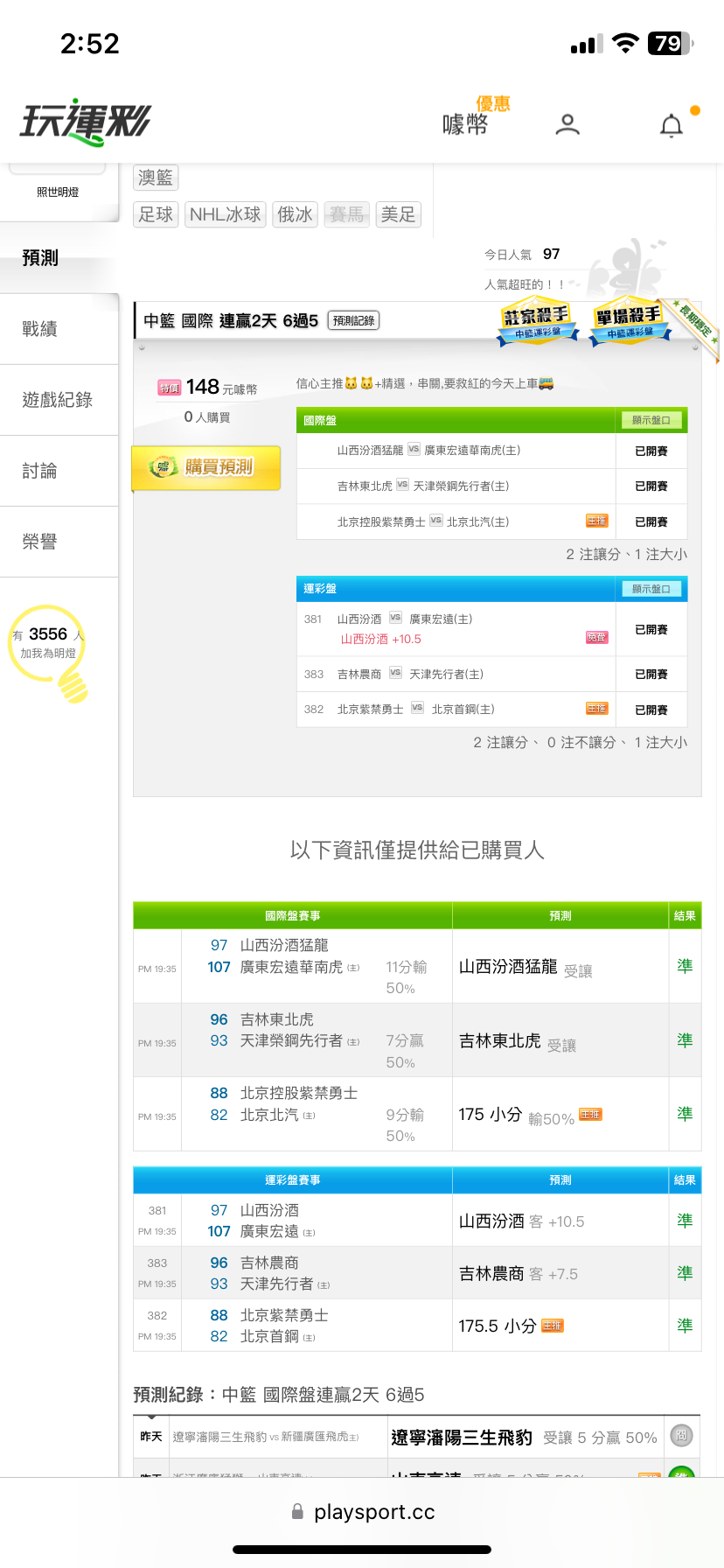The image size is (724, 1568).
Task: Open the 玩運彩 home logo
Action: pos(86,122)
